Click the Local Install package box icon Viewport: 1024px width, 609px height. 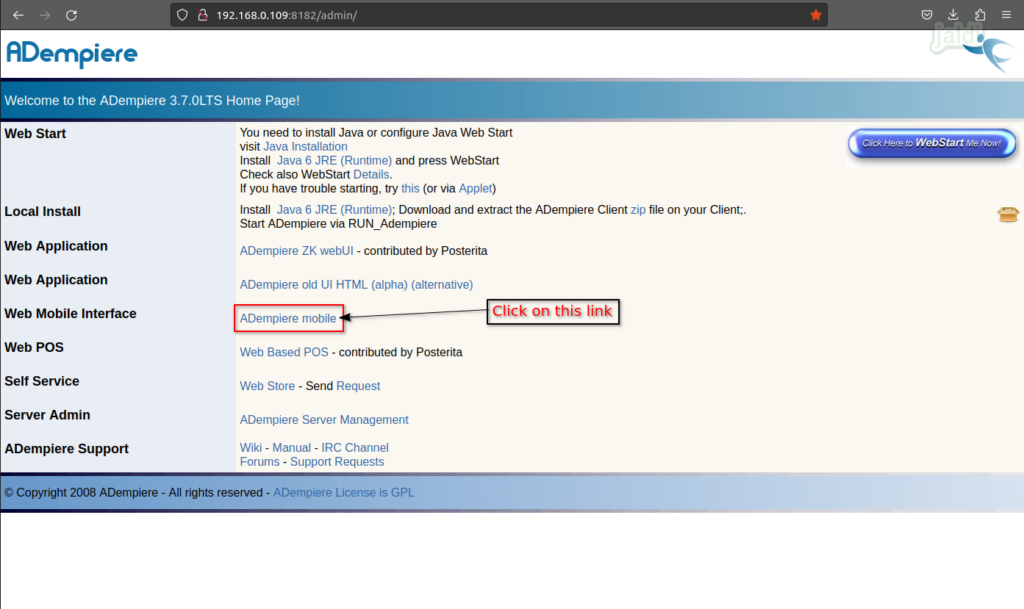coord(1008,214)
